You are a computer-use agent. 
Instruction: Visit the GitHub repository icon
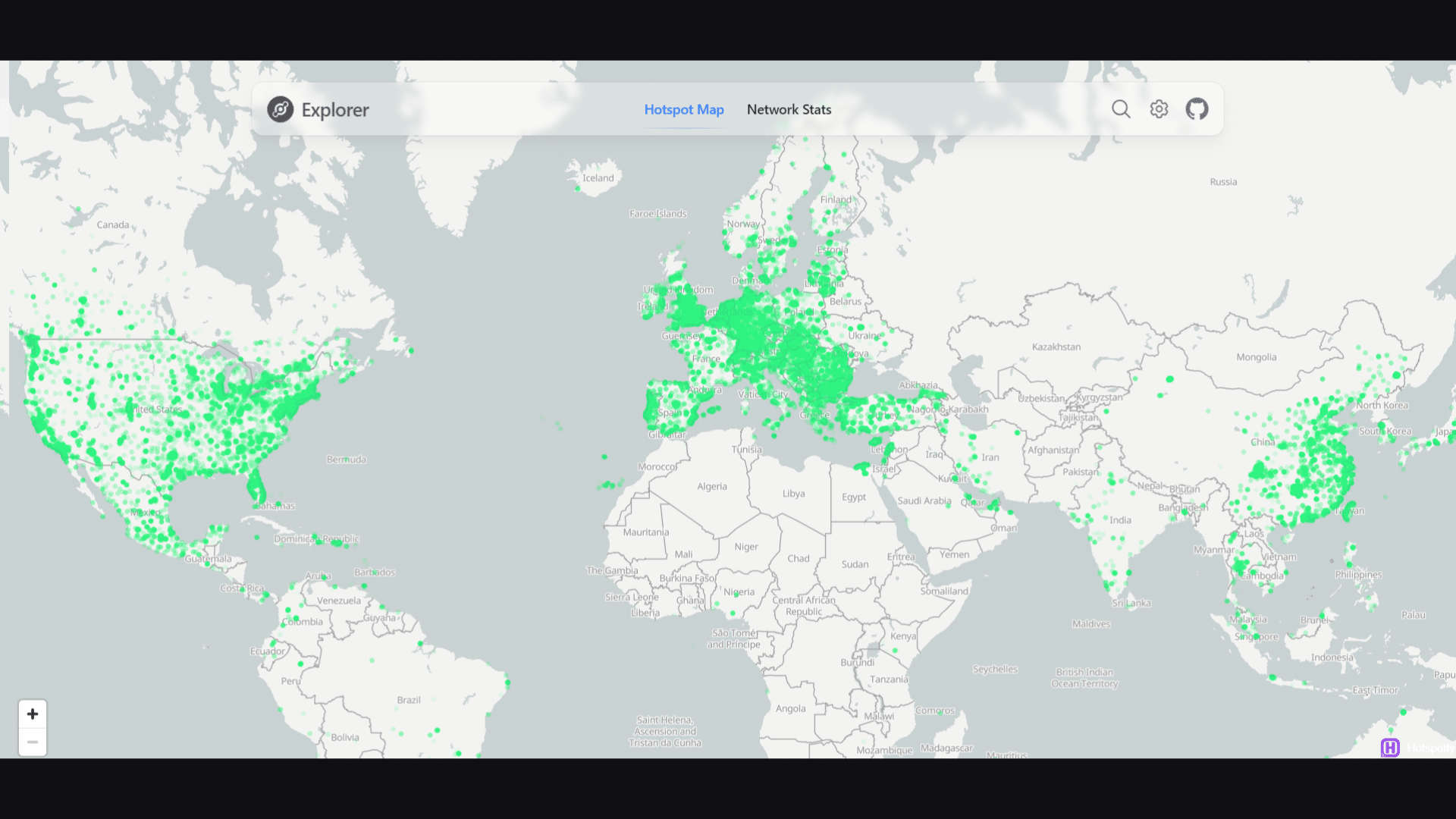point(1197,108)
